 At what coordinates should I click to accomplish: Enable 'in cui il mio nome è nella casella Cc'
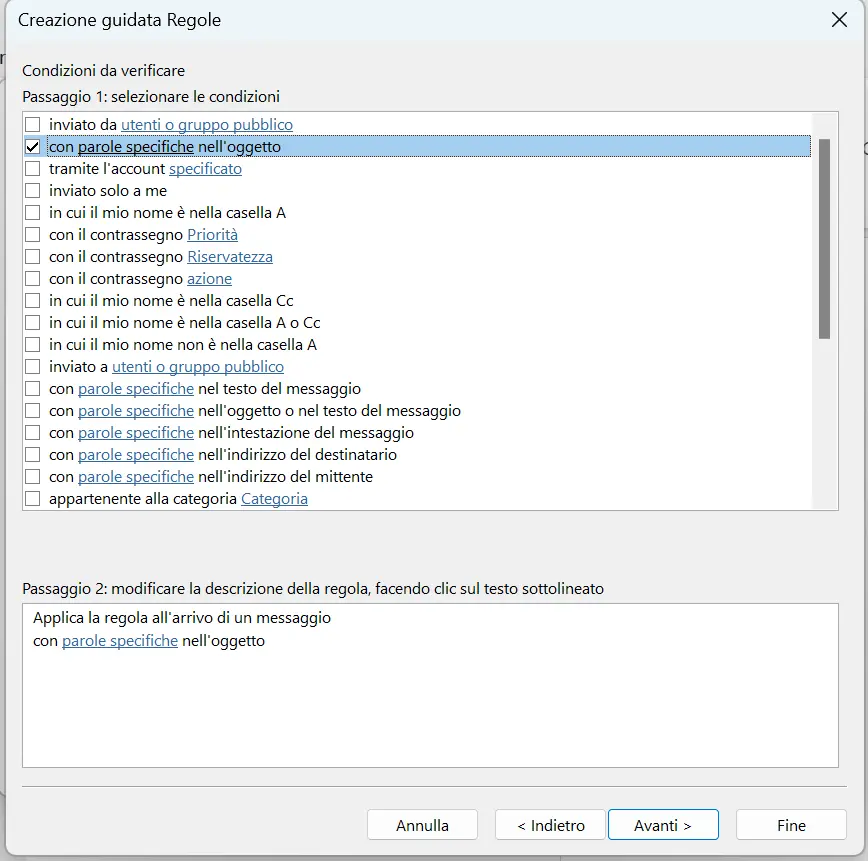click(33, 301)
